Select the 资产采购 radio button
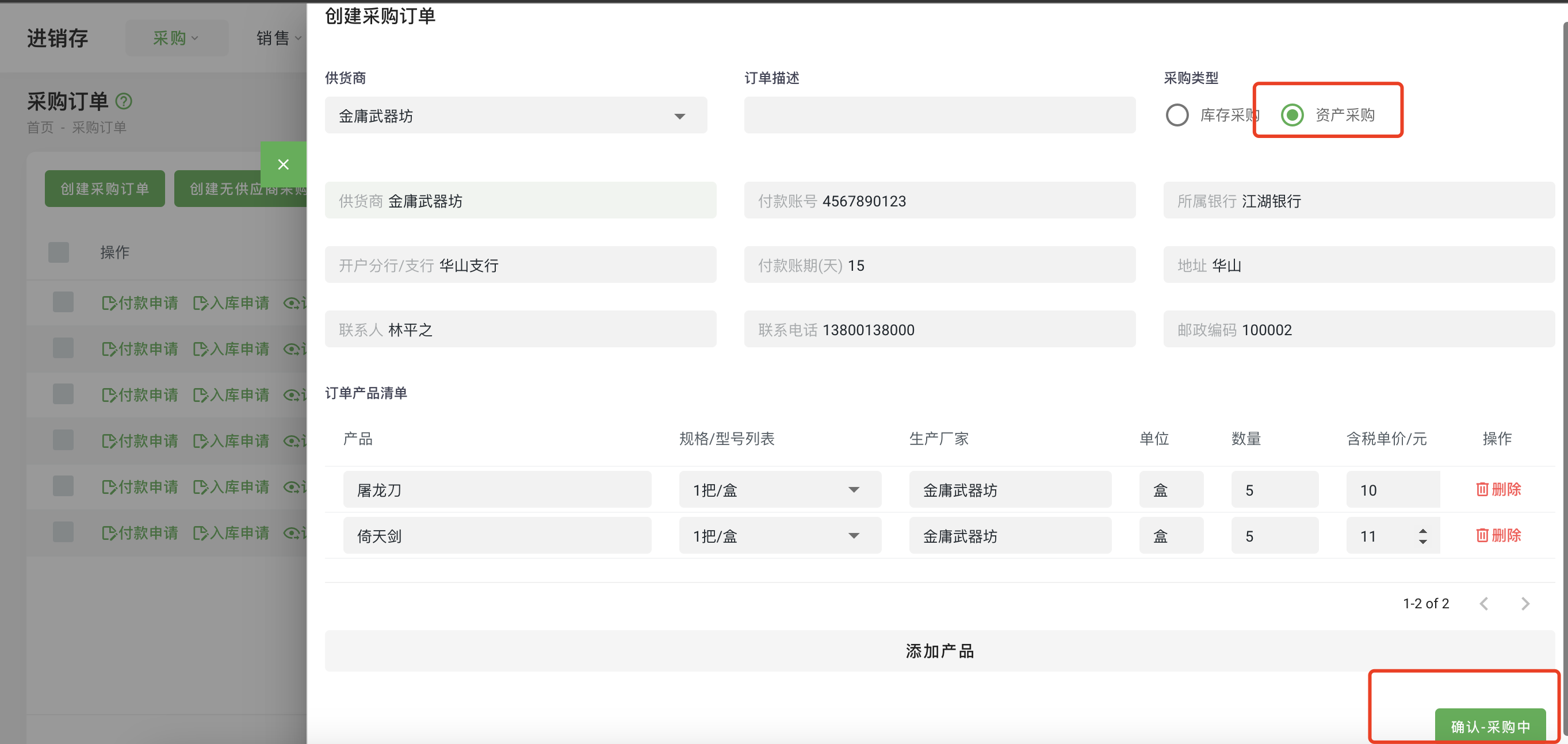This screenshot has height=744, width=1568. coord(1293,114)
